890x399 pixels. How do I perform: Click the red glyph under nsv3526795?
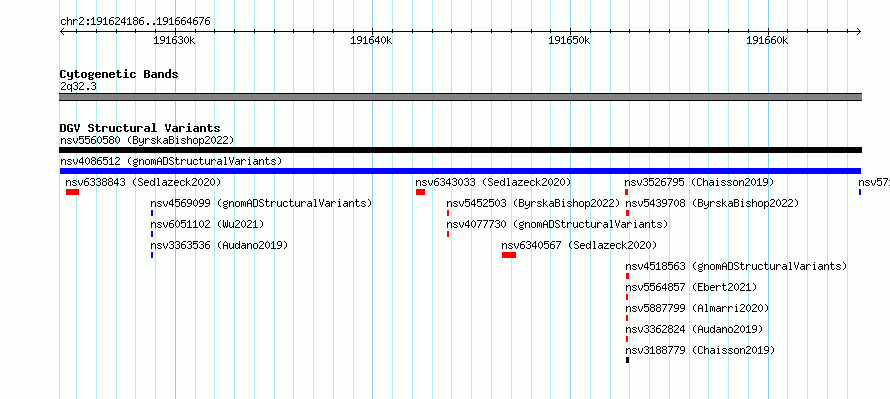point(627,192)
